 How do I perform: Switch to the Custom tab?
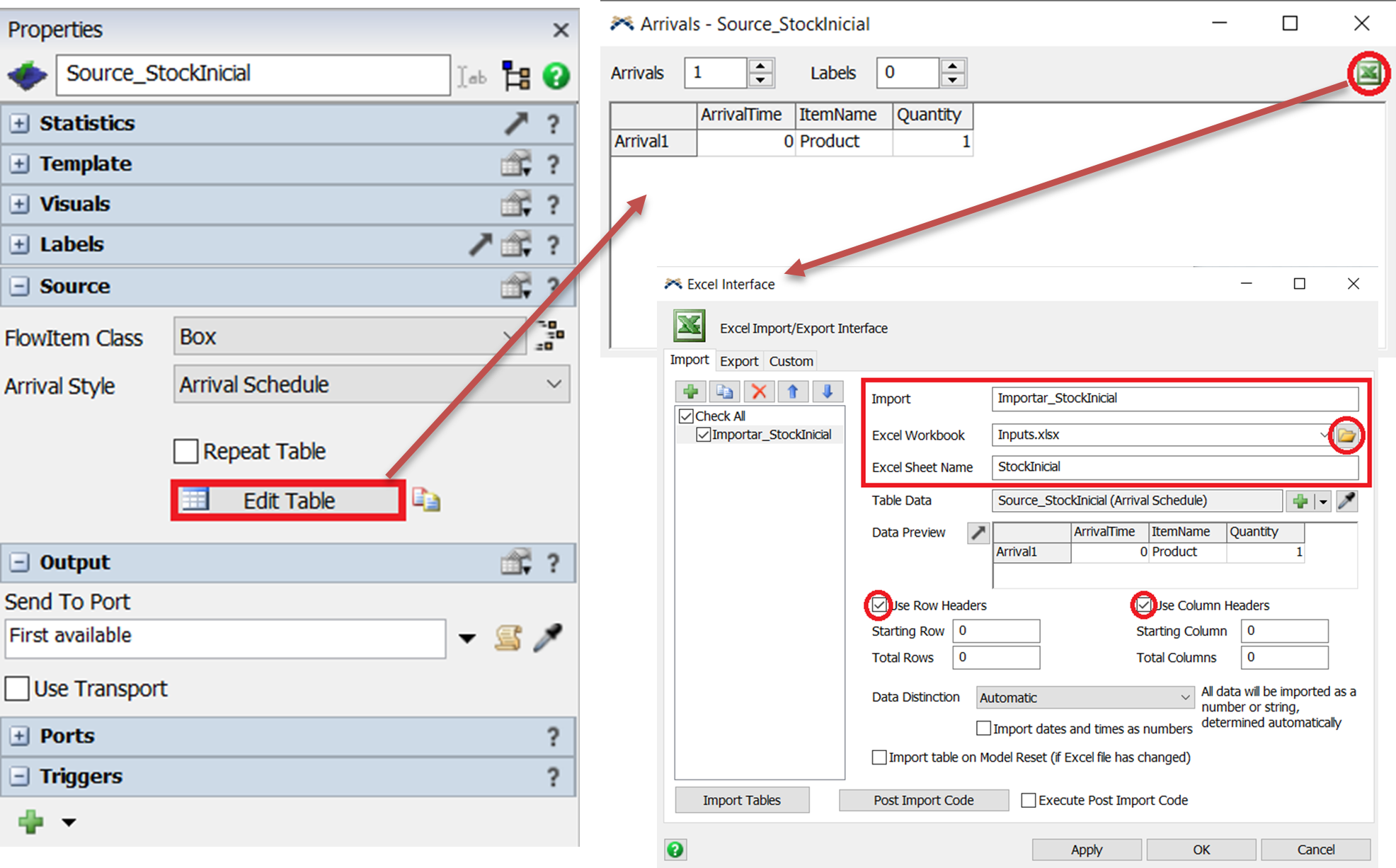(791, 361)
